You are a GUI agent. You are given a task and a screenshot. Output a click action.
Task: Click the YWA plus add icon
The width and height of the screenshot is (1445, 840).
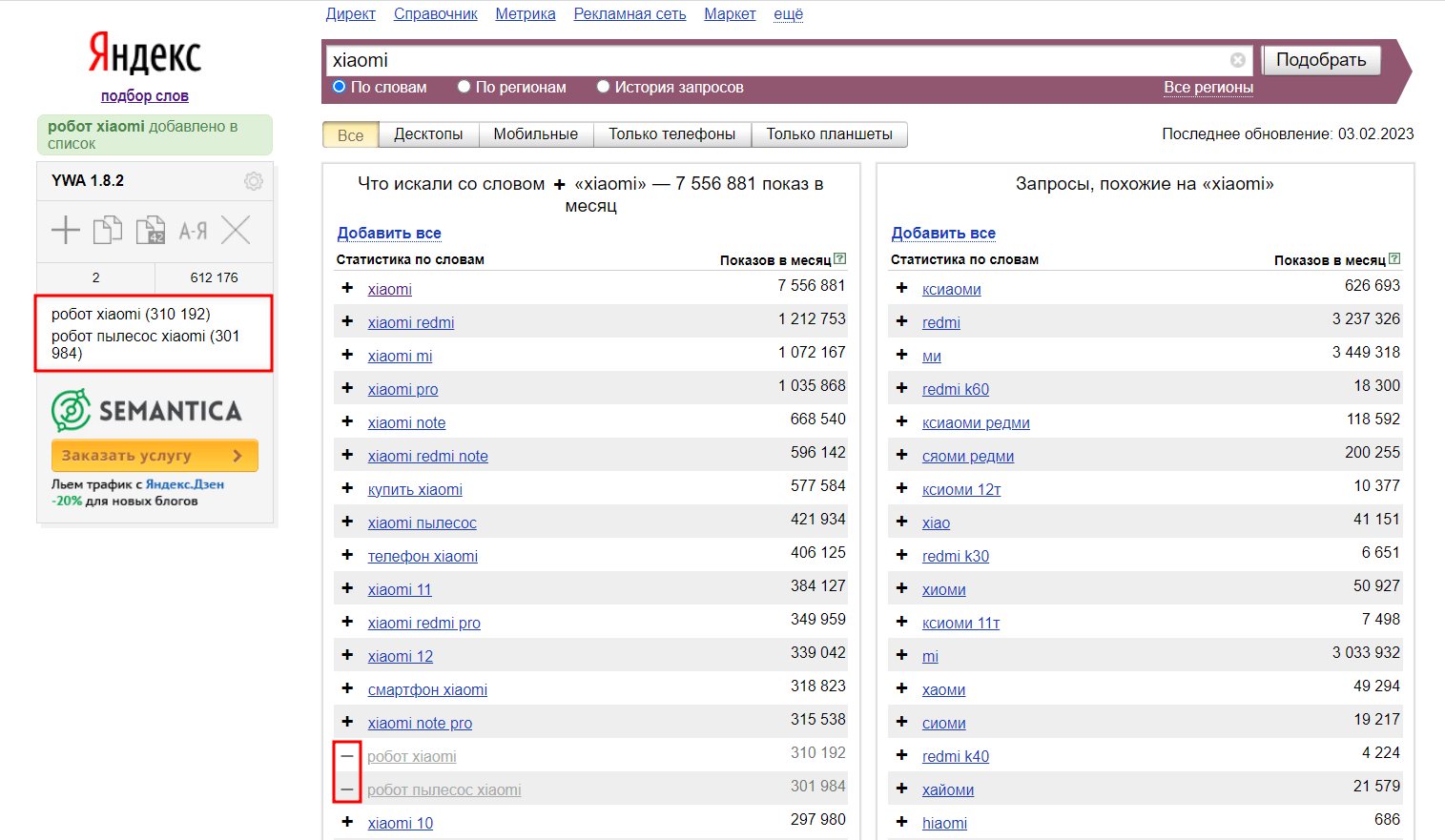click(x=65, y=230)
